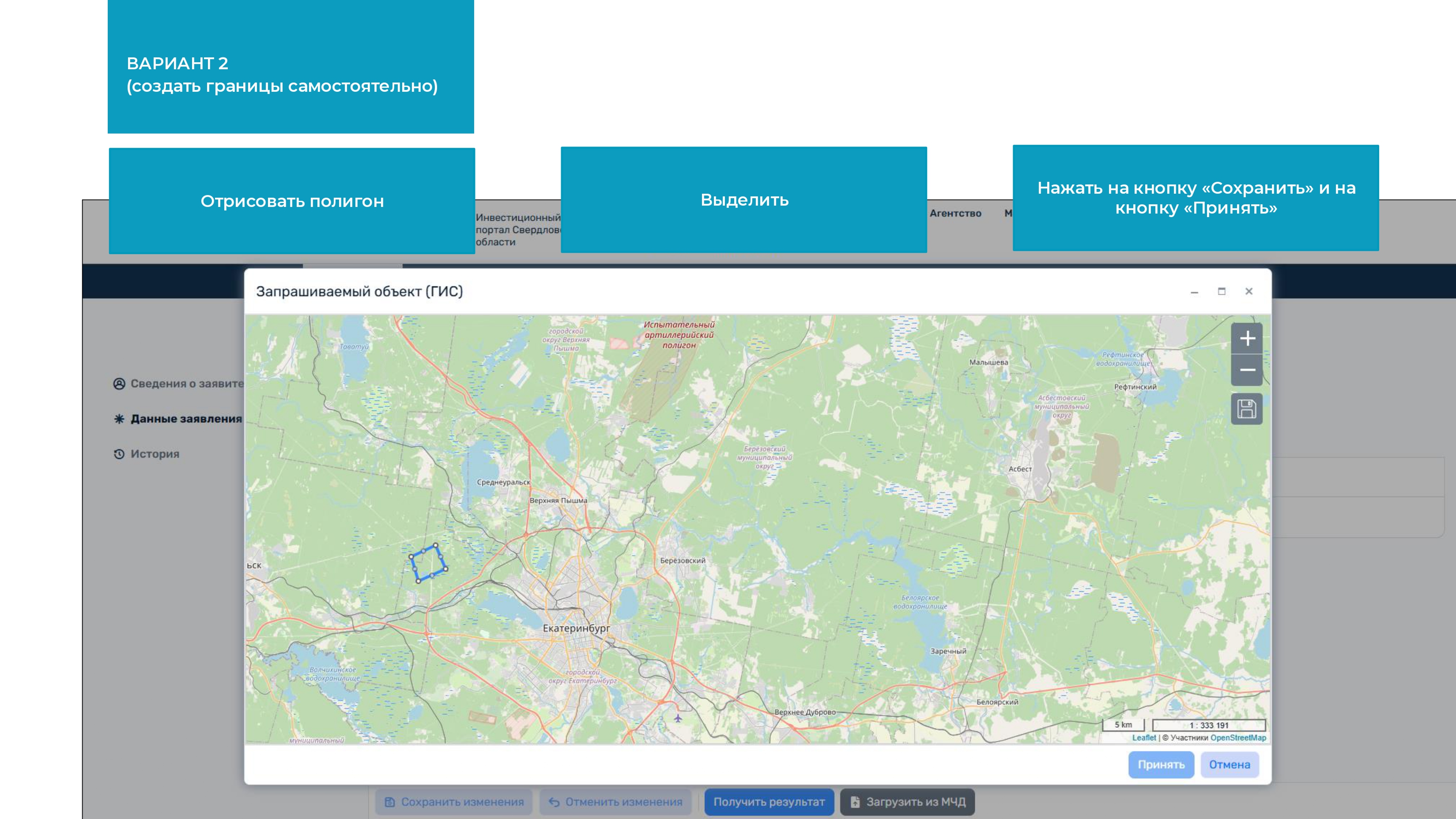1456x819 pixels.
Task: Click Загрузить из МЧД button
Action: 907,801
